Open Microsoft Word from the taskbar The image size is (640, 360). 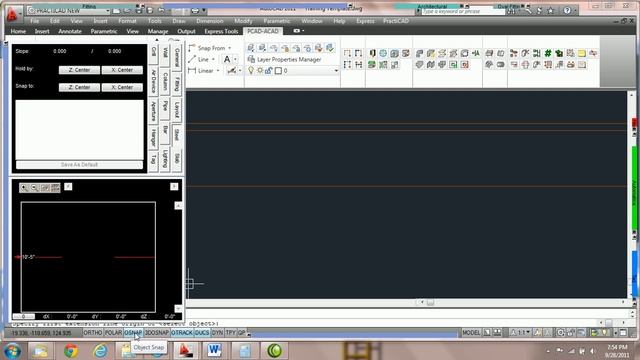214,350
